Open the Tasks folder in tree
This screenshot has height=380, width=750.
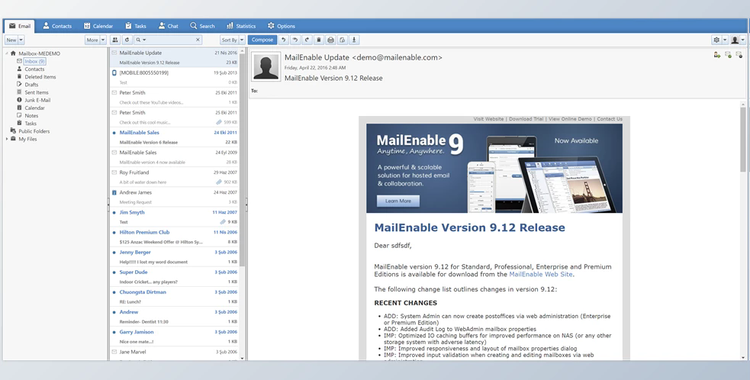click(31, 123)
